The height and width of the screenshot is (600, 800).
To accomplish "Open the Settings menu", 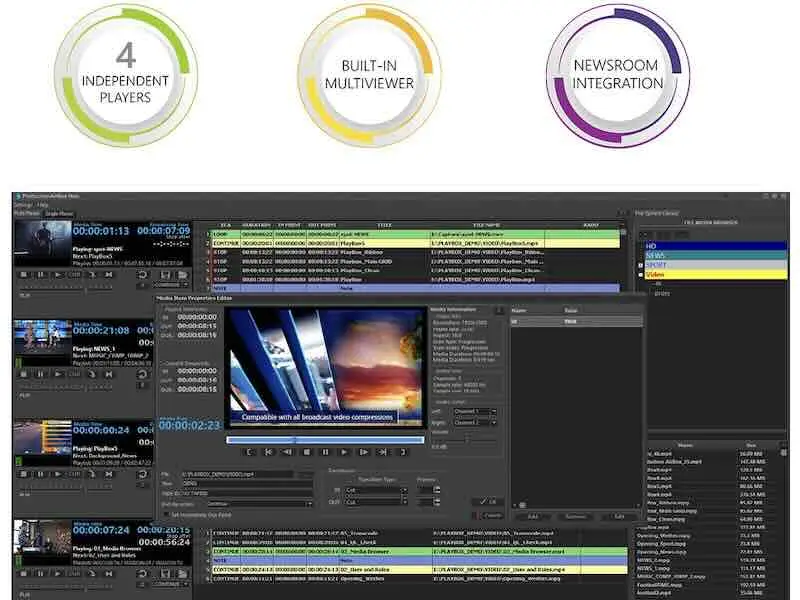I will (22, 205).
